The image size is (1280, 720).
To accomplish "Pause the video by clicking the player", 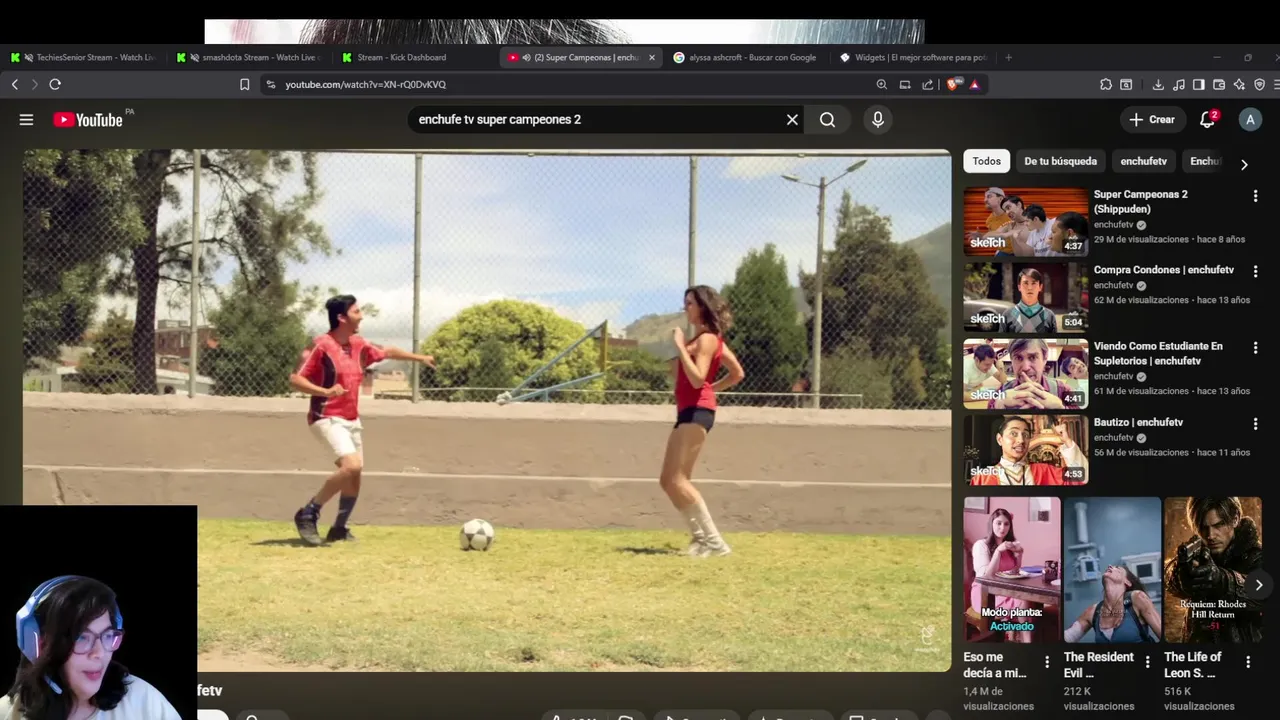I will coord(487,410).
